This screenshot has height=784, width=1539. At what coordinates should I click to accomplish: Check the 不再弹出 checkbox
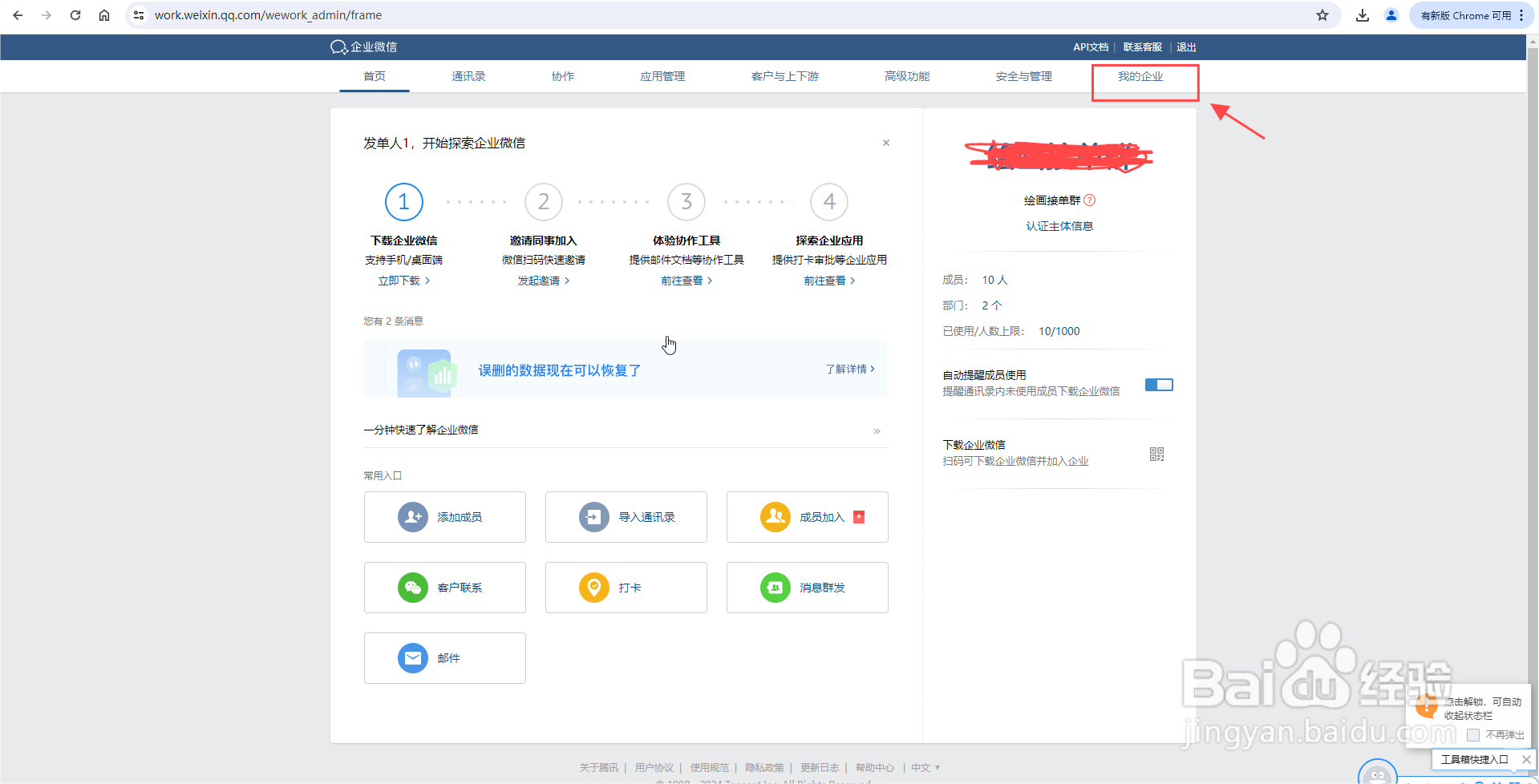[x=1472, y=735]
